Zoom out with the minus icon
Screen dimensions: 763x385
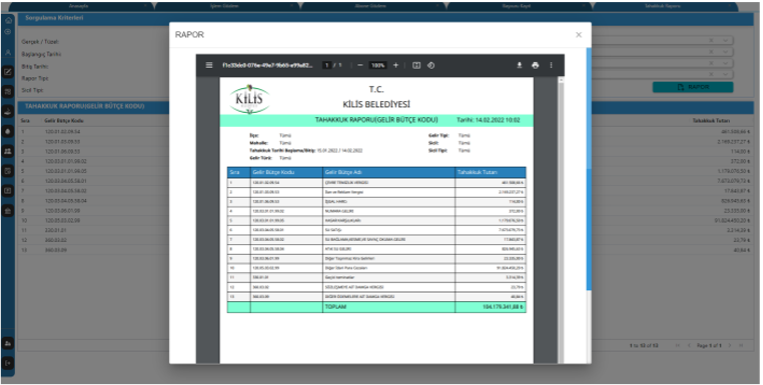[360, 65]
